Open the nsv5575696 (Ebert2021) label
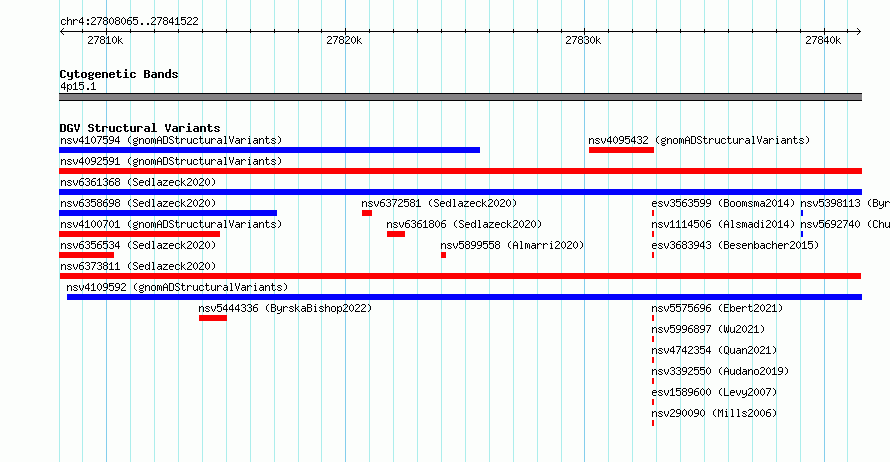 tap(717, 308)
